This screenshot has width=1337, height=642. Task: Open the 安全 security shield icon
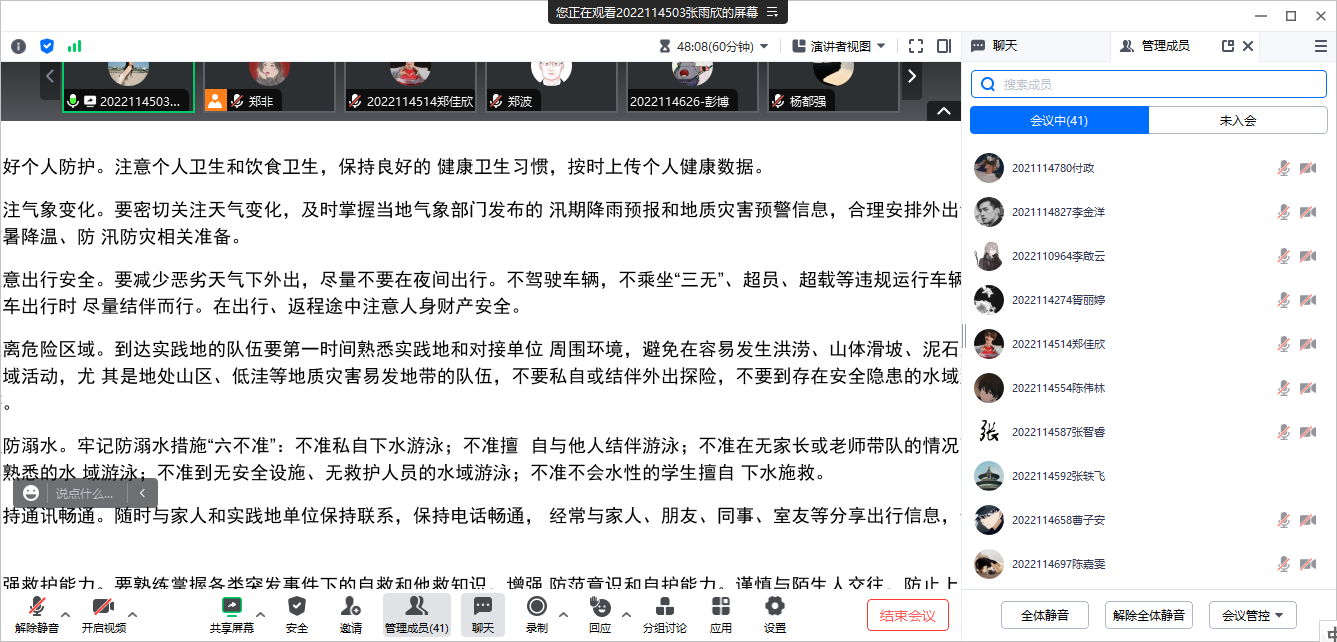pyautogui.click(x=297, y=606)
